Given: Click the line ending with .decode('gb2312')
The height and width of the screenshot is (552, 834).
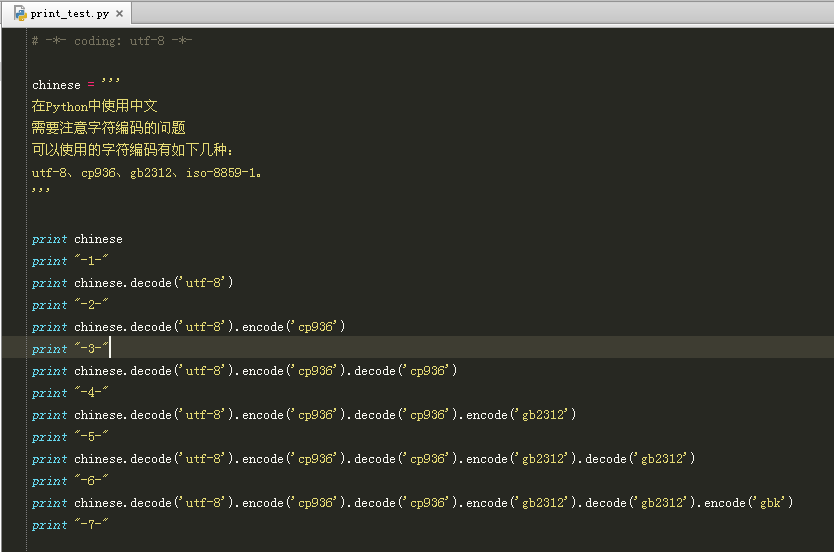Looking at the screenshot, I should [x=363, y=459].
